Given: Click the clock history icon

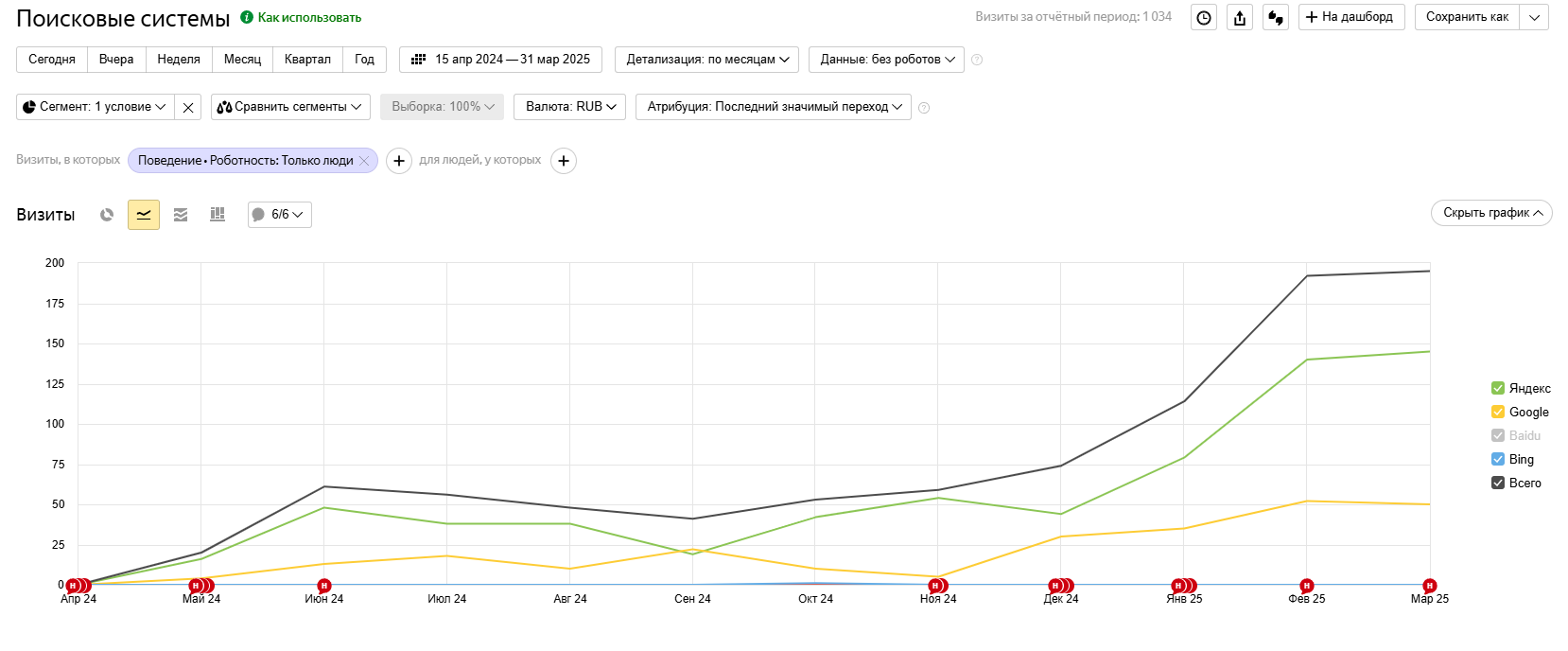Looking at the screenshot, I should pyautogui.click(x=1204, y=17).
